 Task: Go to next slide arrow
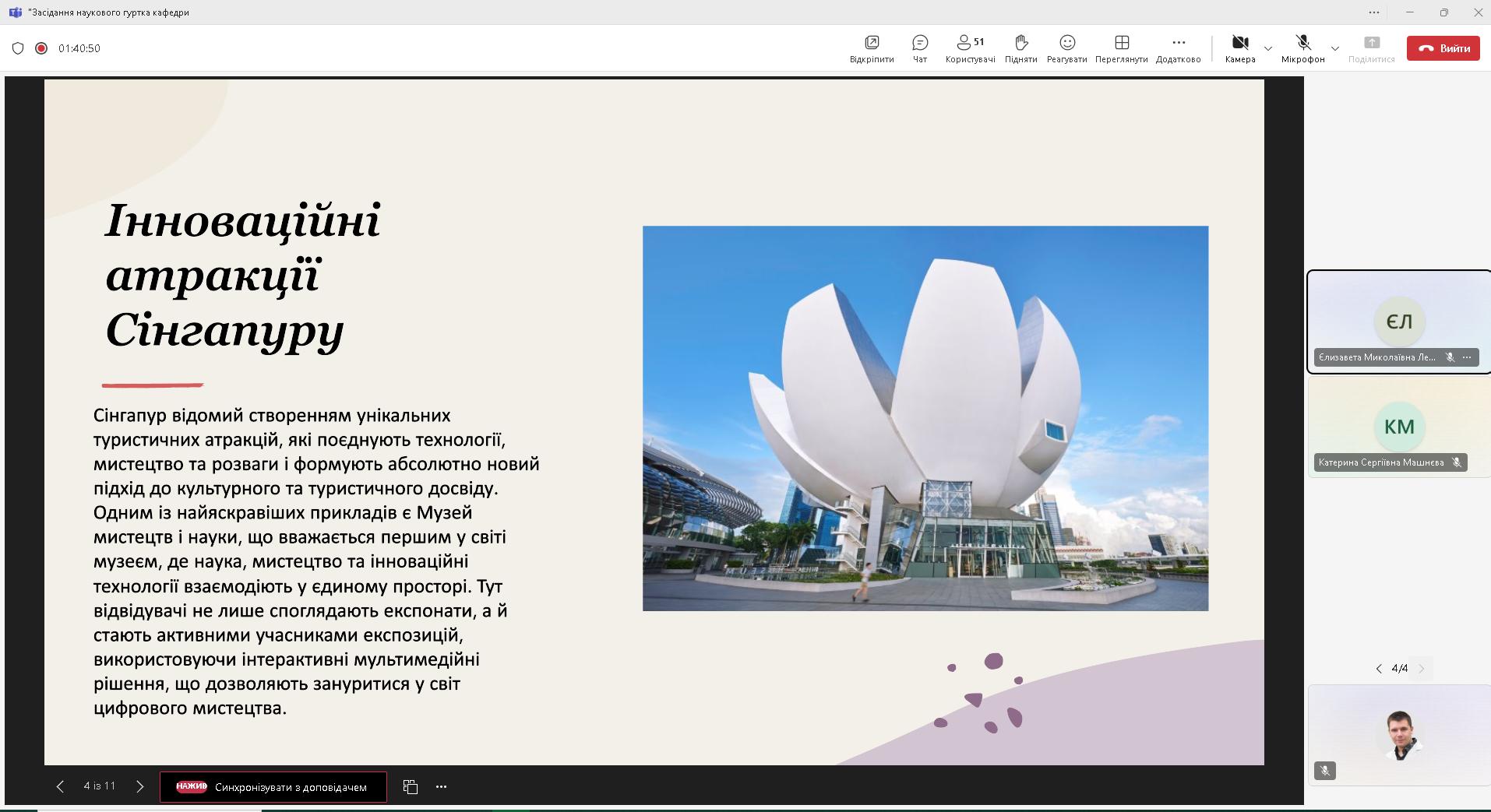click(139, 786)
